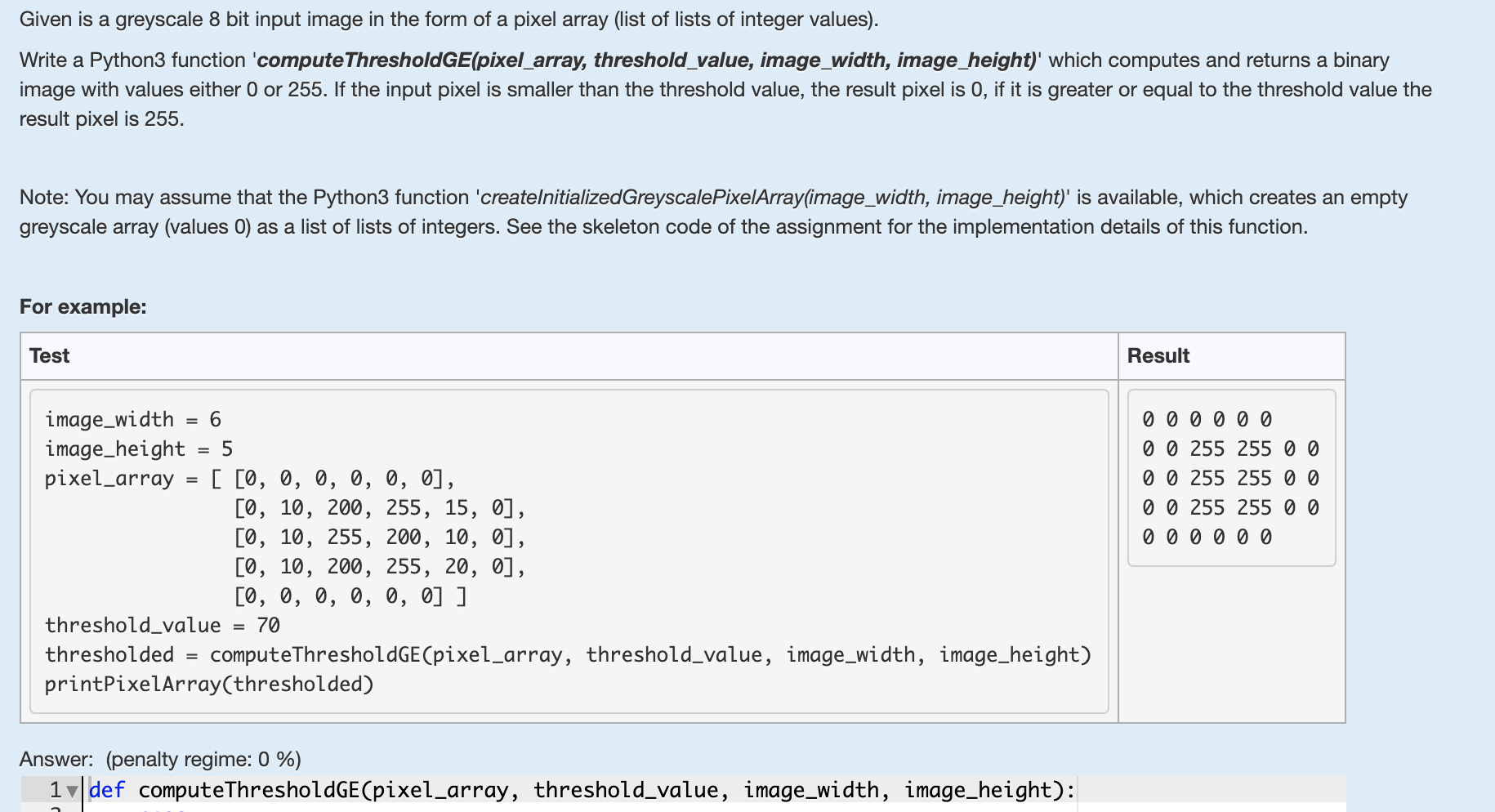Click the 'pixel_array = [' first row in test
Screen dimensions: 1495x812
point(249,479)
